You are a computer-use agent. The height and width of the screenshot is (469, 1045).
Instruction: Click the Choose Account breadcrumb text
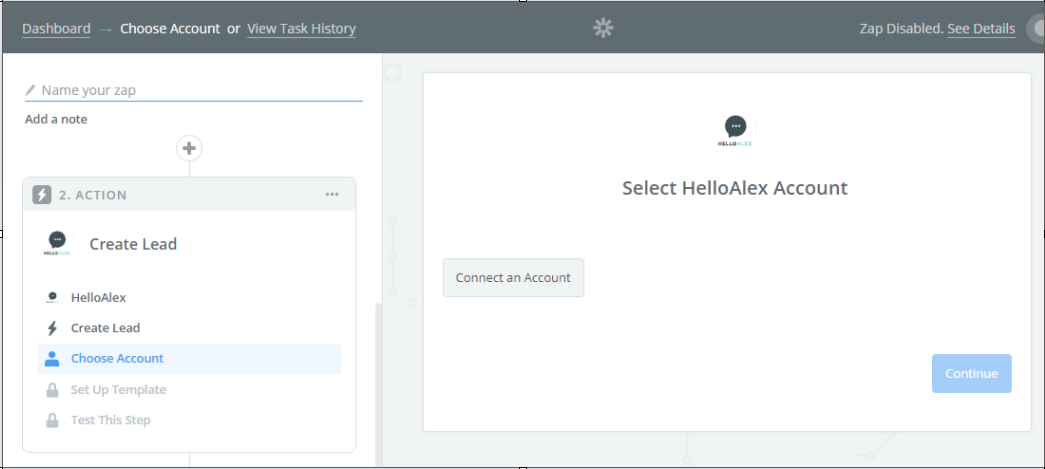pyautogui.click(x=170, y=29)
